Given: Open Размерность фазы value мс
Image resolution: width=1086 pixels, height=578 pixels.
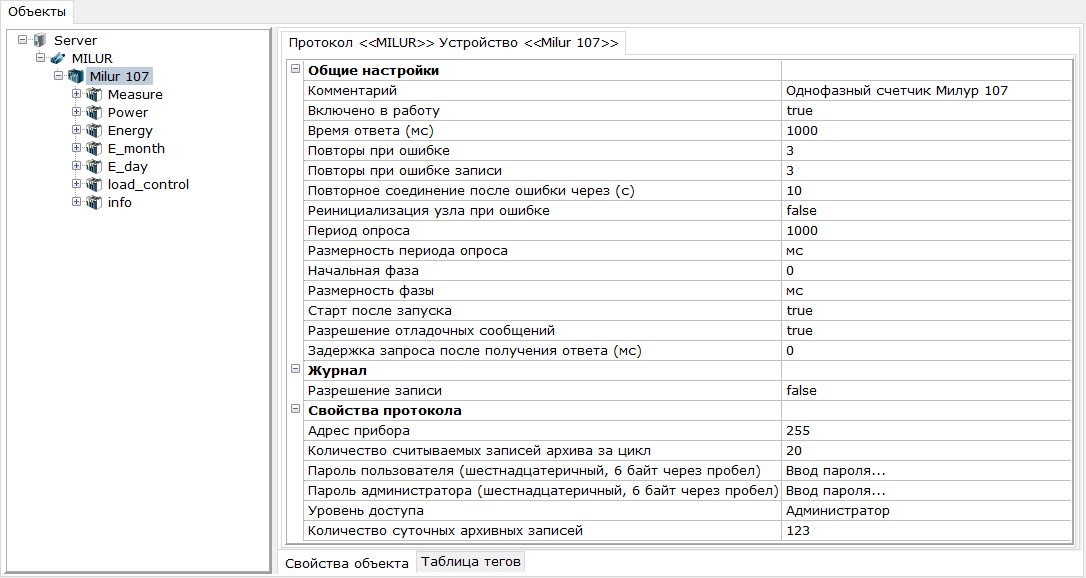Looking at the screenshot, I should (926, 291).
